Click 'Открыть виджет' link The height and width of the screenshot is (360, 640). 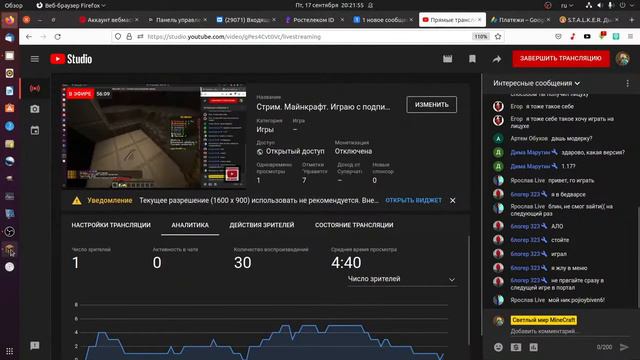tap(413, 200)
